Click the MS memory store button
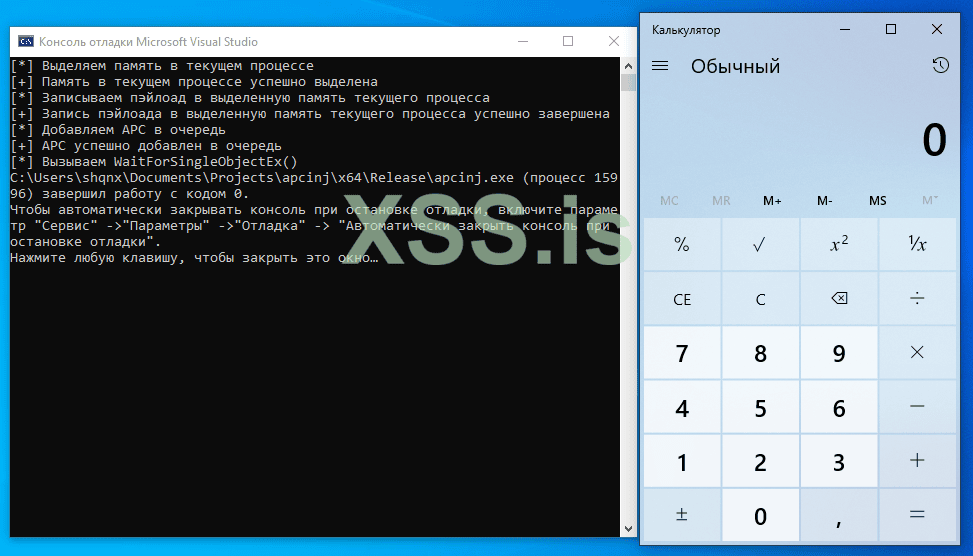 [877, 200]
